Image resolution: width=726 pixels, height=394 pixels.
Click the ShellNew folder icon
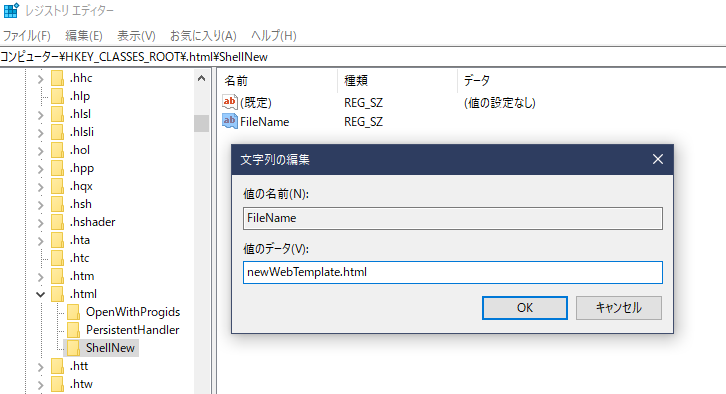(73, 348)
